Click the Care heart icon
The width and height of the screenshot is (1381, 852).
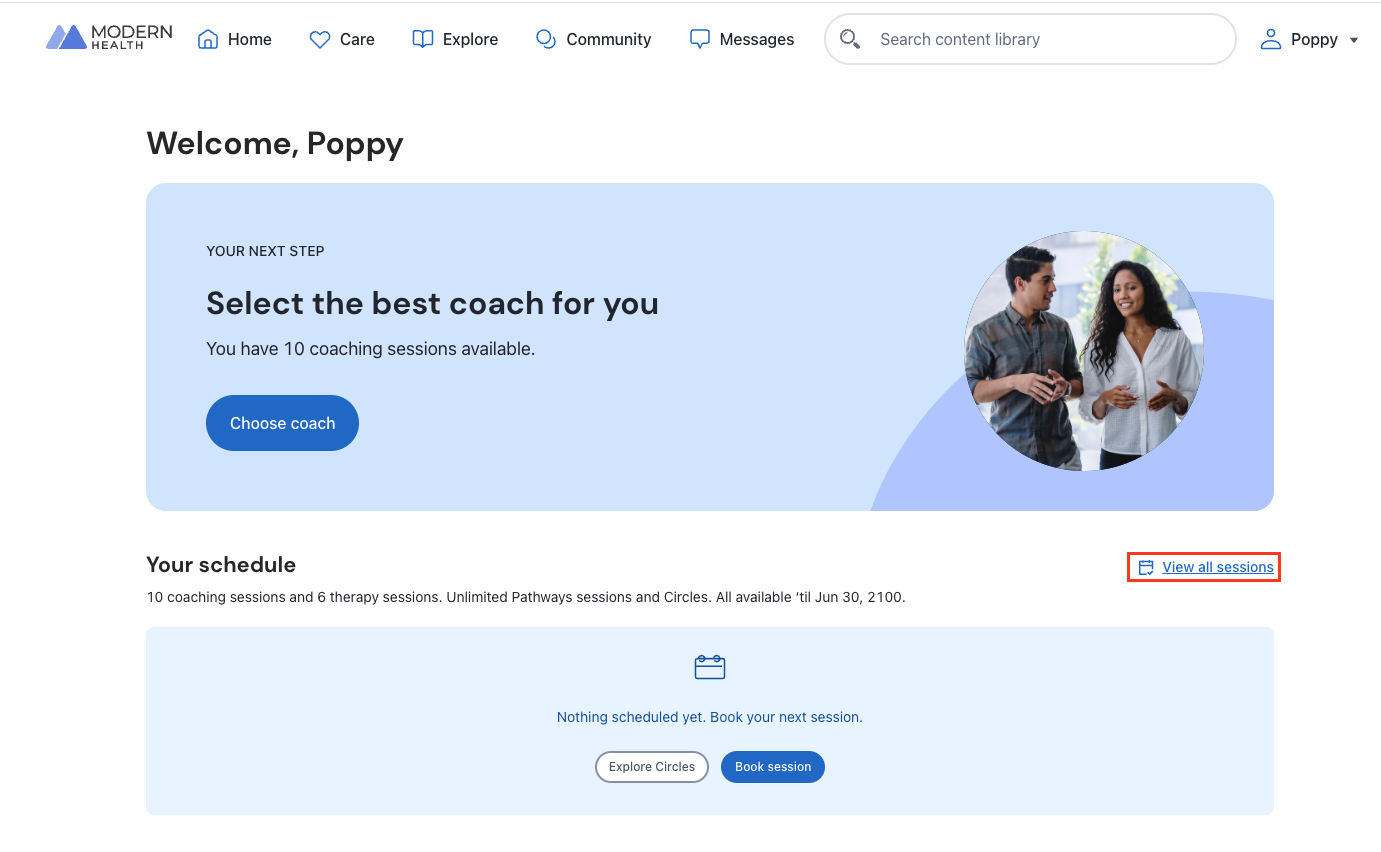(320, 40)
